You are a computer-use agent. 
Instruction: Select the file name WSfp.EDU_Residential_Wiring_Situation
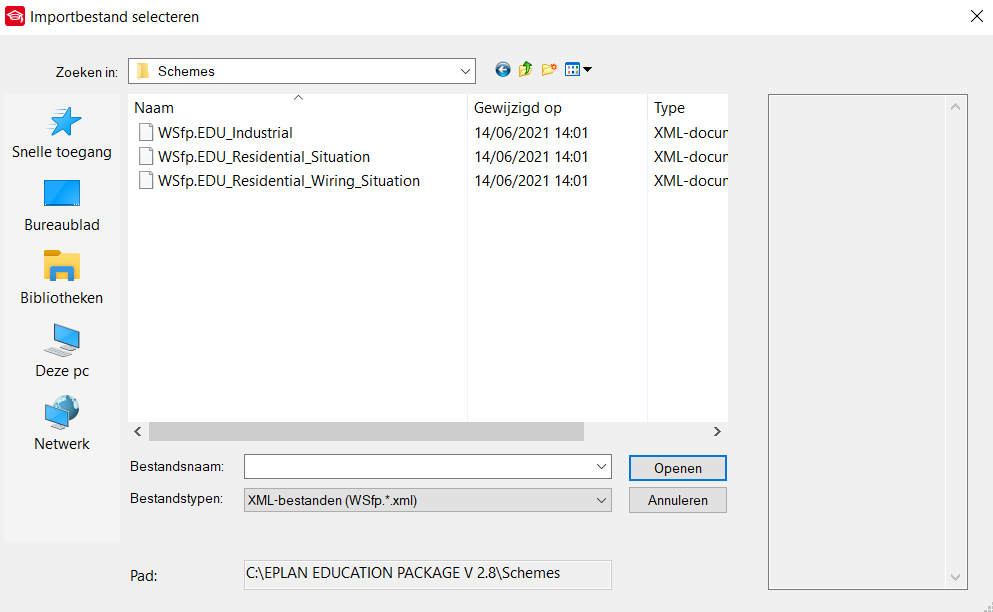click(289, 181)
